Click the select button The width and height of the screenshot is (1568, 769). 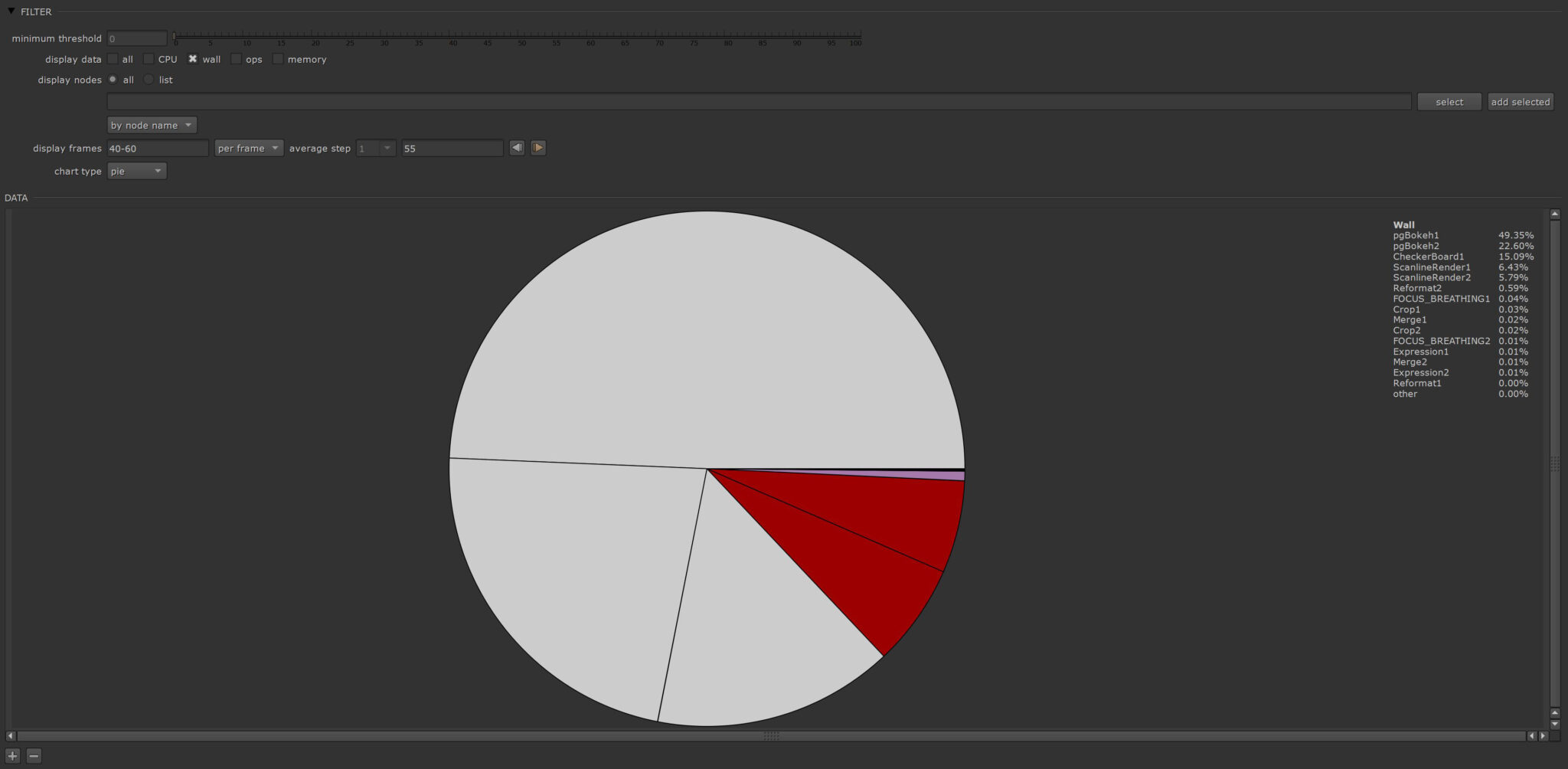(1449, 101)
